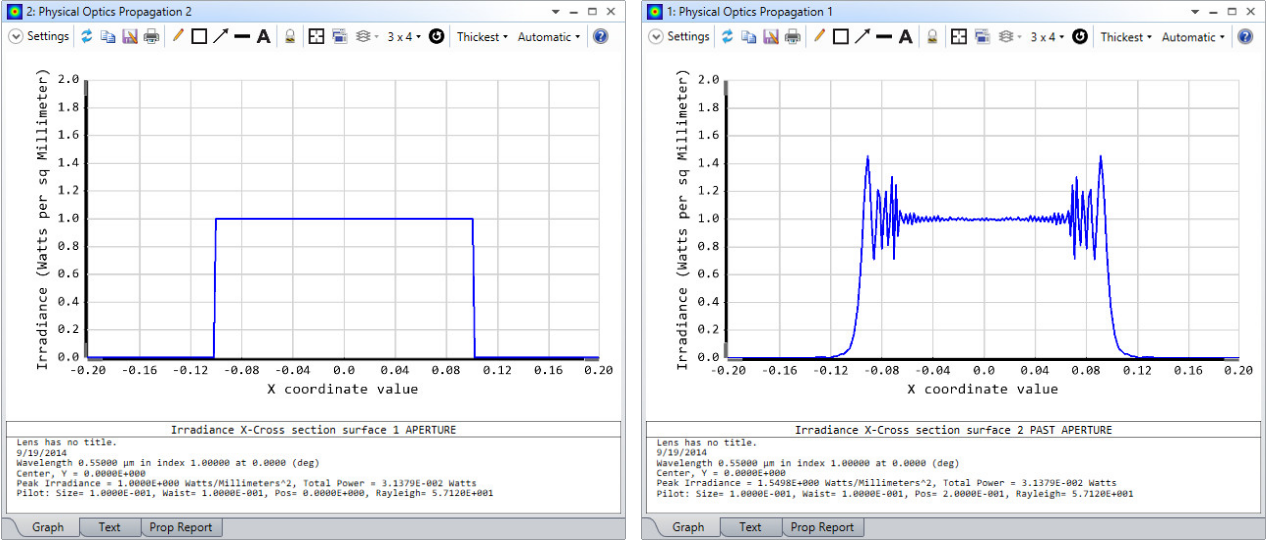
Task: Toggle the active cursor icon in Propagation 2
Action: coord(317,37)
